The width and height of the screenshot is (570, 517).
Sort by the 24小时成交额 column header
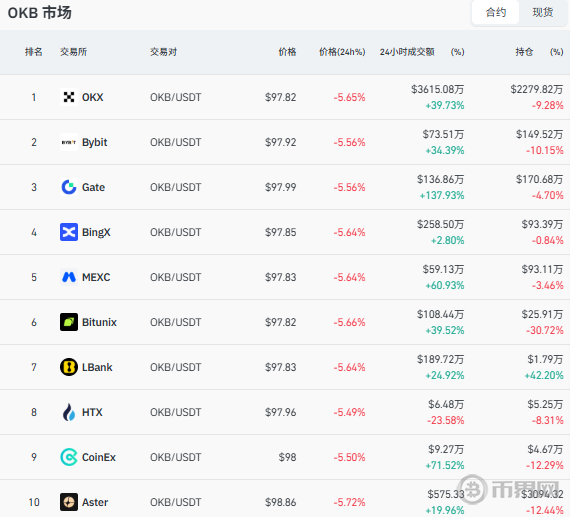coord(407,52)
